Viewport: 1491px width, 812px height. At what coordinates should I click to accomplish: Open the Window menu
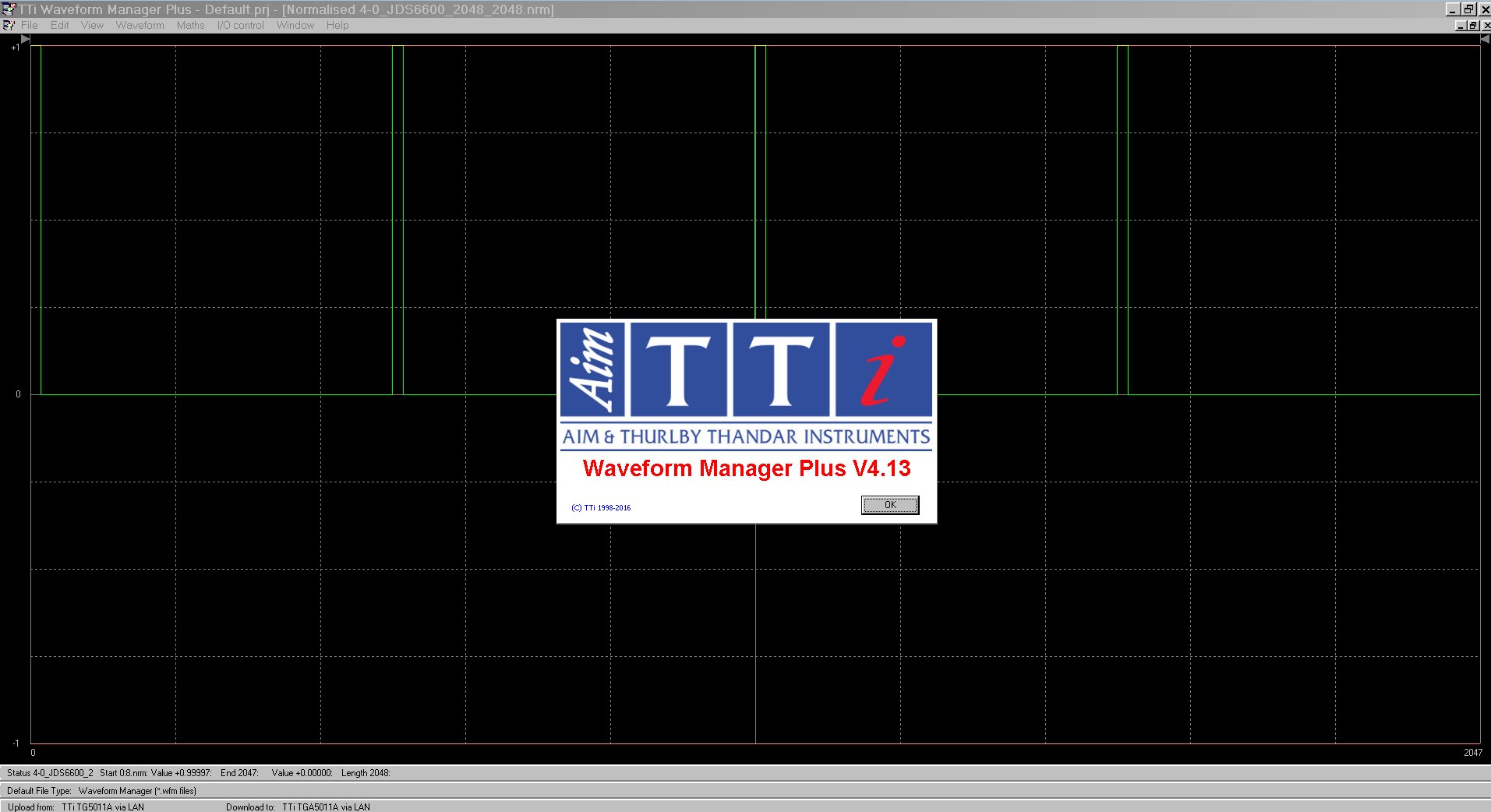click(295, 25)
